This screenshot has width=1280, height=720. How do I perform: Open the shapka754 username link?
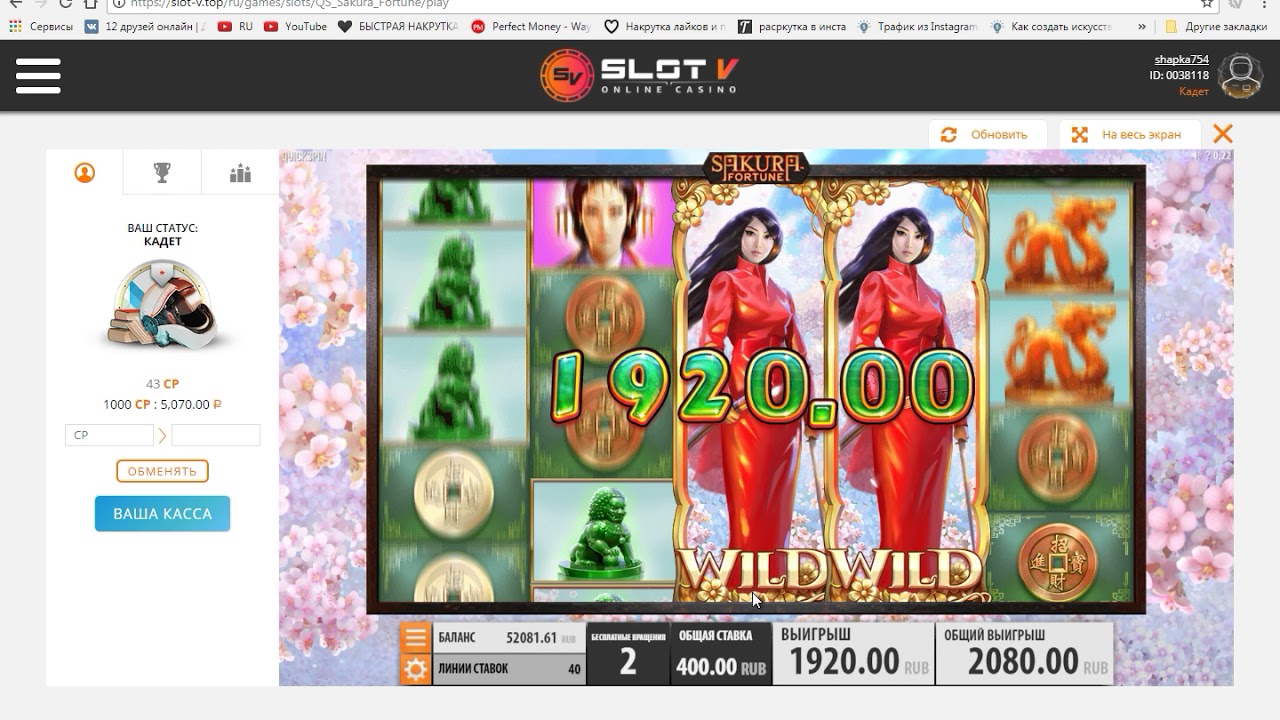pos(1181,60)
